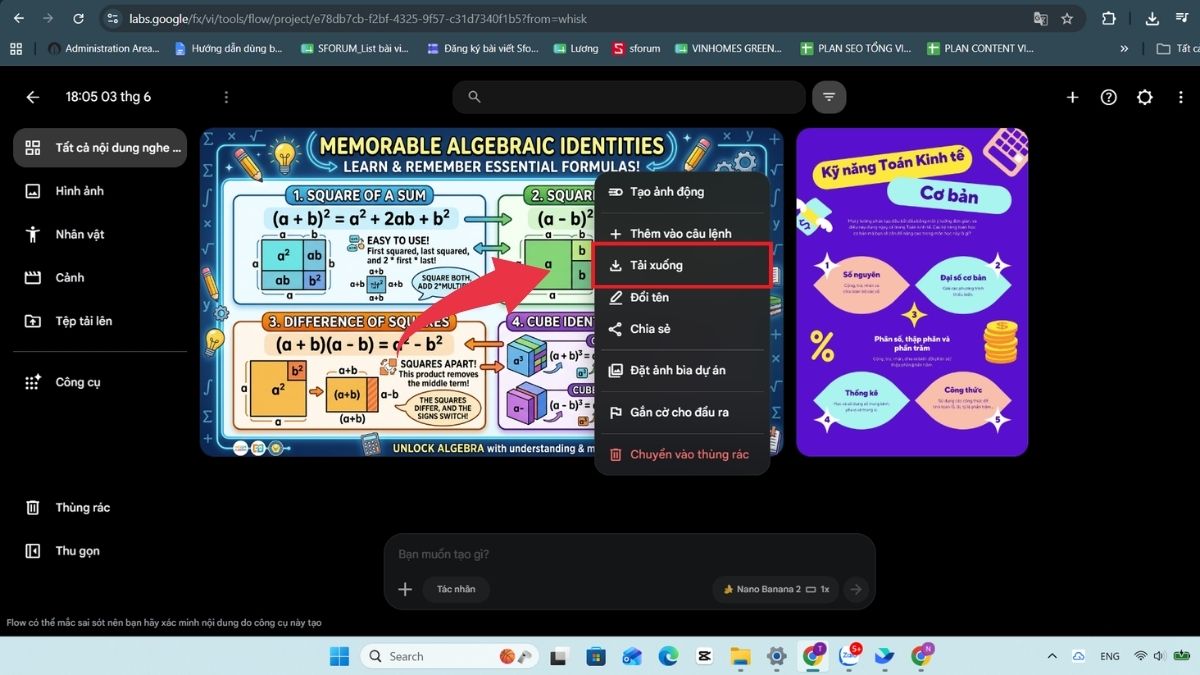
Task: Click the Flow project back arrow
Action: 33,97
